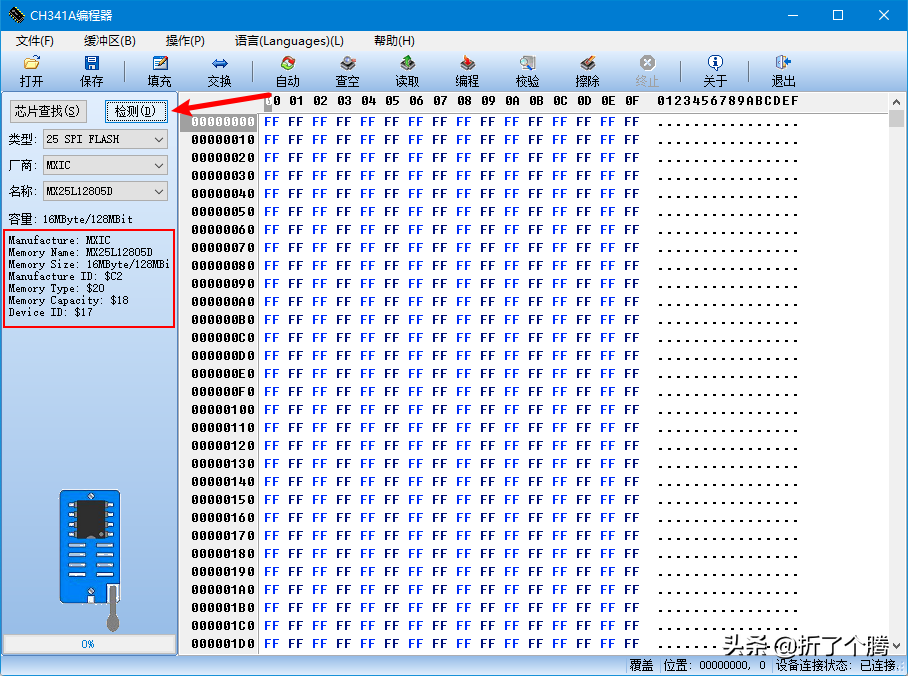Image resolution: width=908 pixels, height=676 pixels.
Task: Maximize the CH341A window
Action: [x=838, y=15]
